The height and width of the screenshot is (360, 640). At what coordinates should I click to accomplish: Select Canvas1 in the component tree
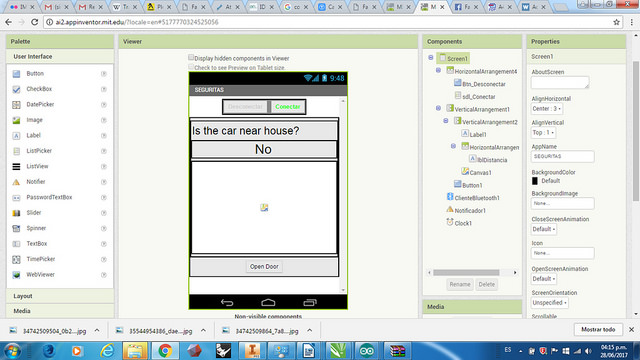point(480,173)
